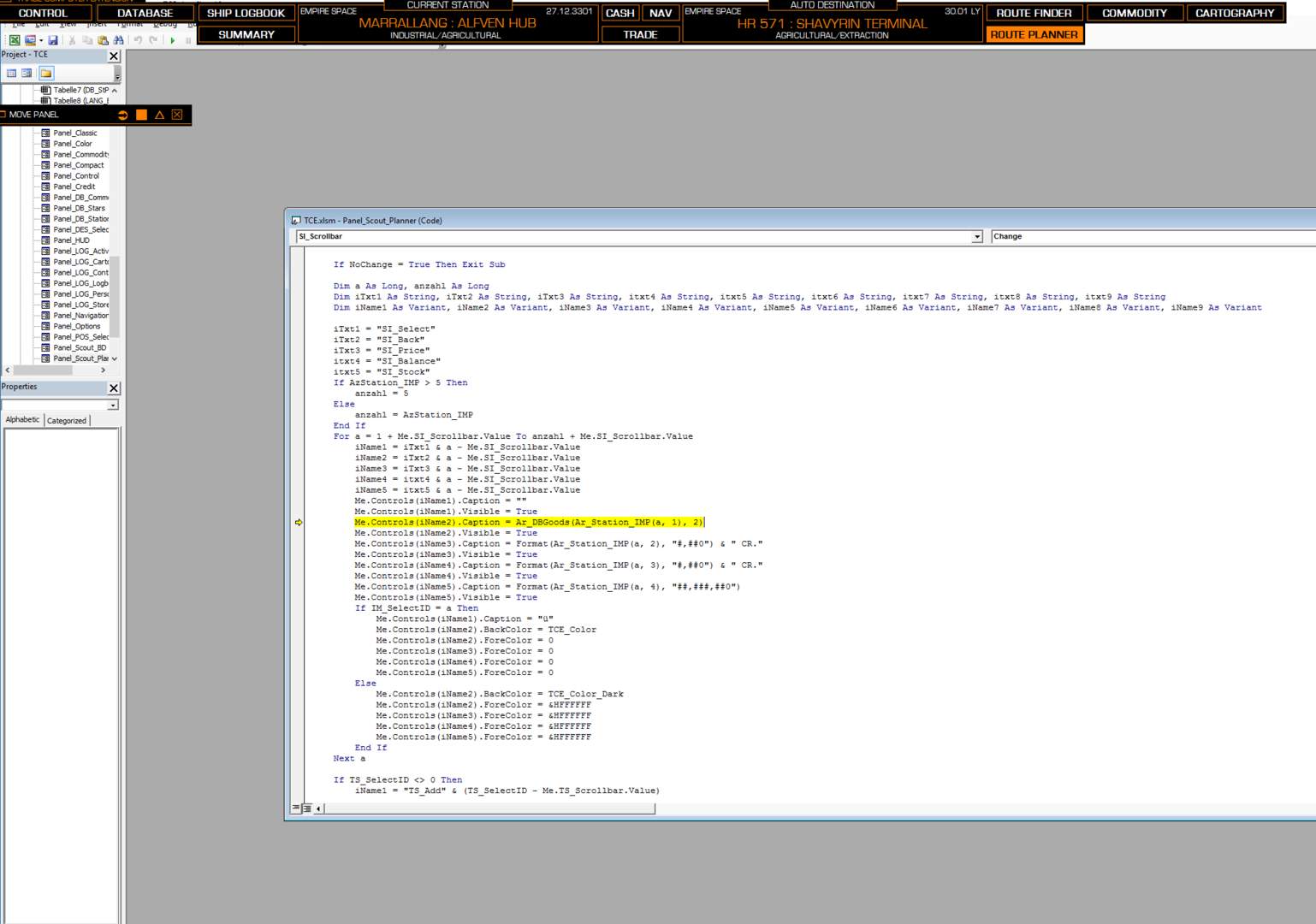
Task: Click the Break pause icon
Action: click(188, 40)
